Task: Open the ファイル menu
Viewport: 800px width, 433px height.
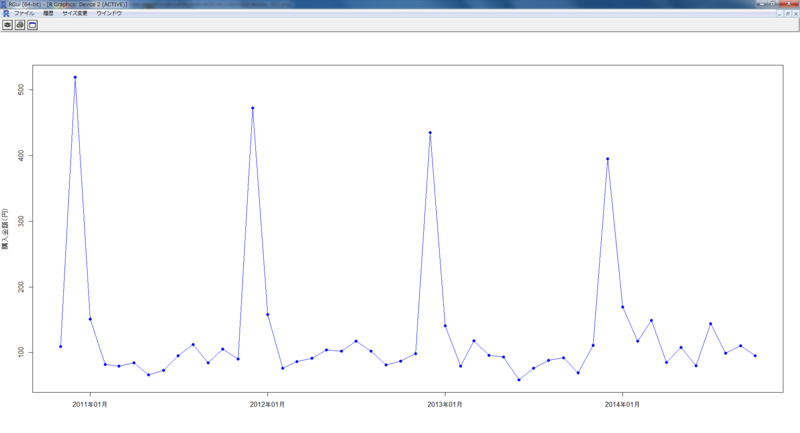Action: [24, 13]
